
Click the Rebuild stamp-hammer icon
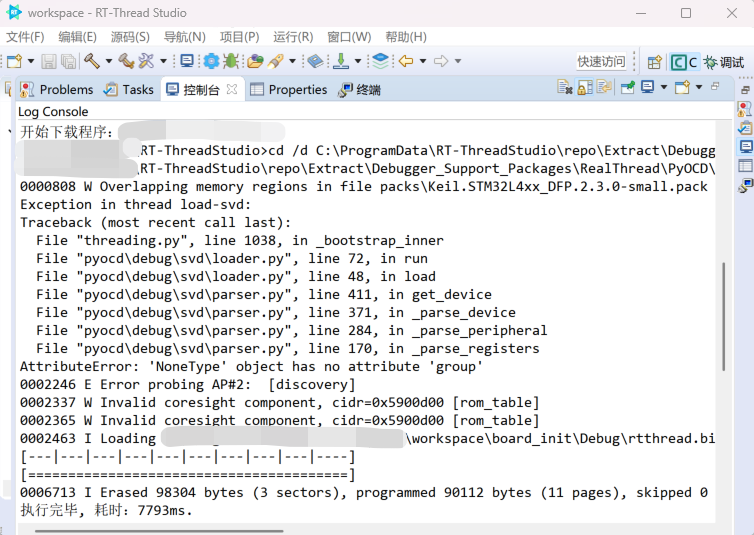(x=126, y=61)
